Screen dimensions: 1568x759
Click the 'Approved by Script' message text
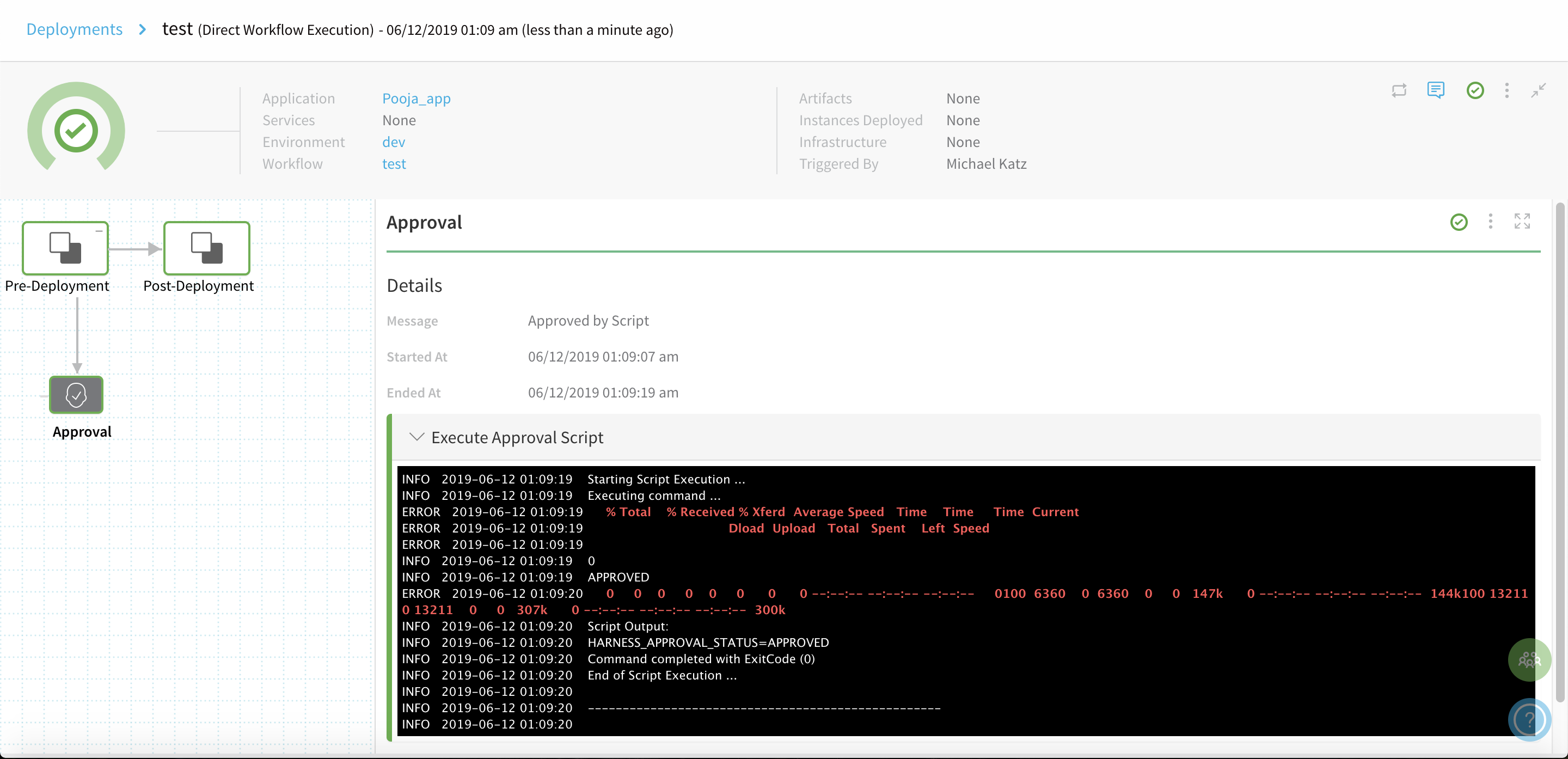point(588,320)
